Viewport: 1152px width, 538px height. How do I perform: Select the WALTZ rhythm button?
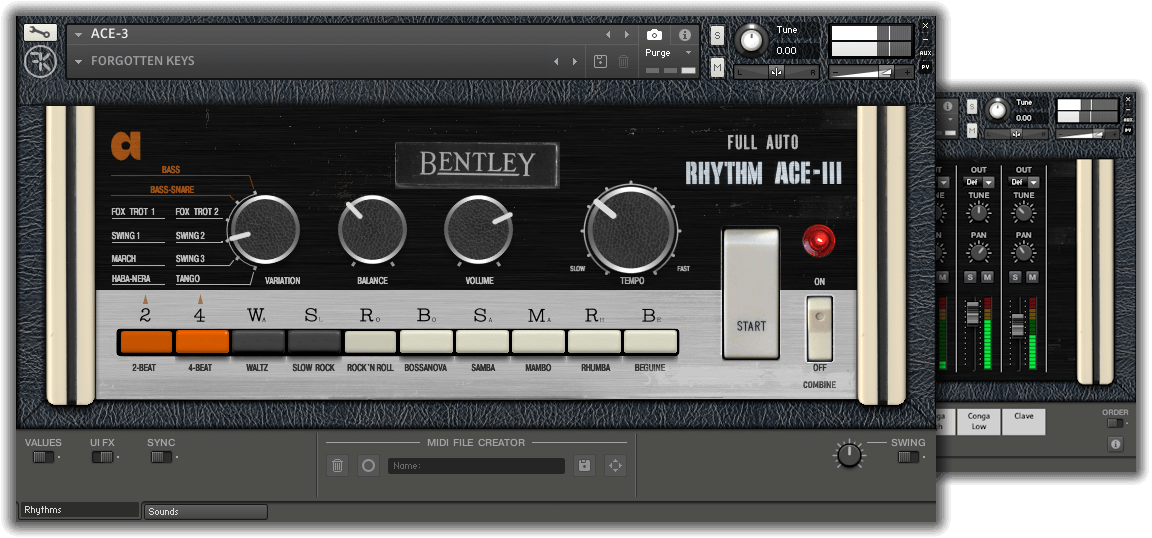pyautogui.click(x=258, y=342)
